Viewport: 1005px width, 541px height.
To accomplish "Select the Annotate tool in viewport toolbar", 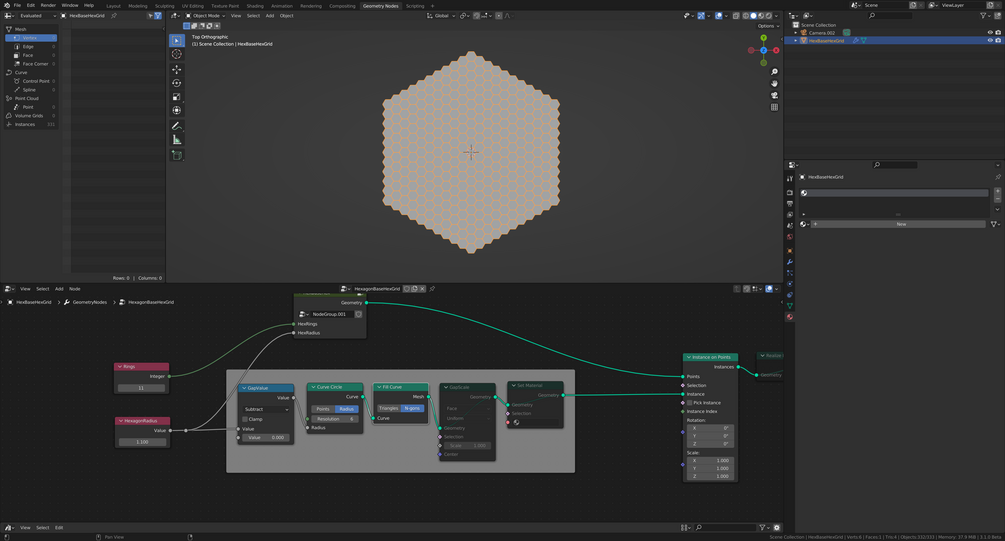I will 177,126.
